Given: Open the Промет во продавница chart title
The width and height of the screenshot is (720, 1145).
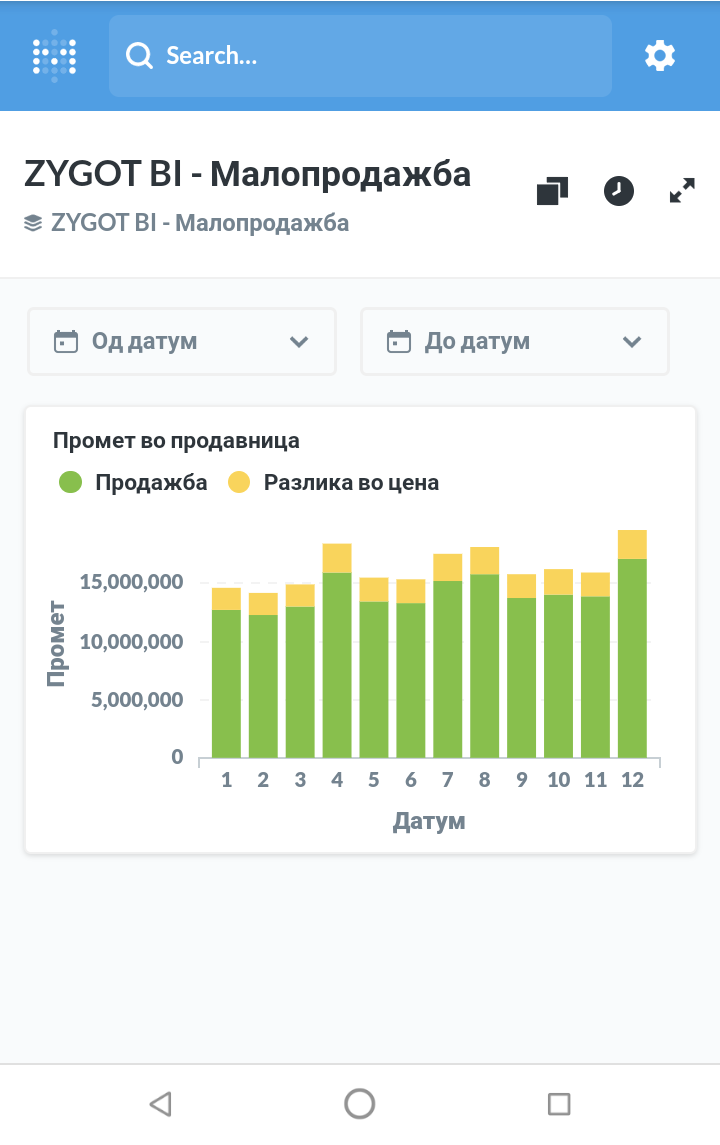Looking at the screenshot, I should pyautogui.click(x=176, y=440).
